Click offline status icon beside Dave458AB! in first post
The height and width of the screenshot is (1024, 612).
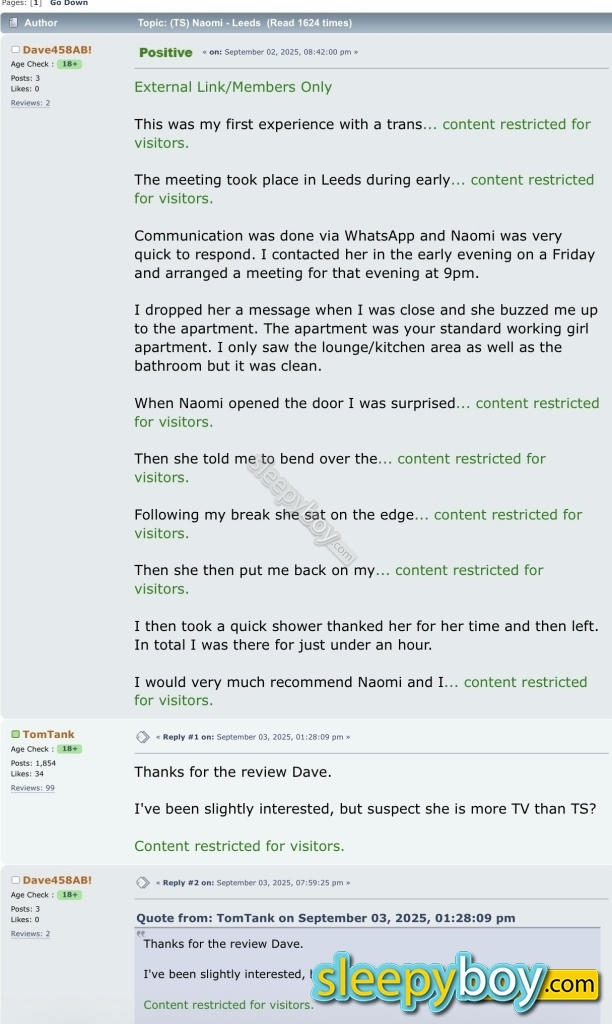[x=15, y=49]
